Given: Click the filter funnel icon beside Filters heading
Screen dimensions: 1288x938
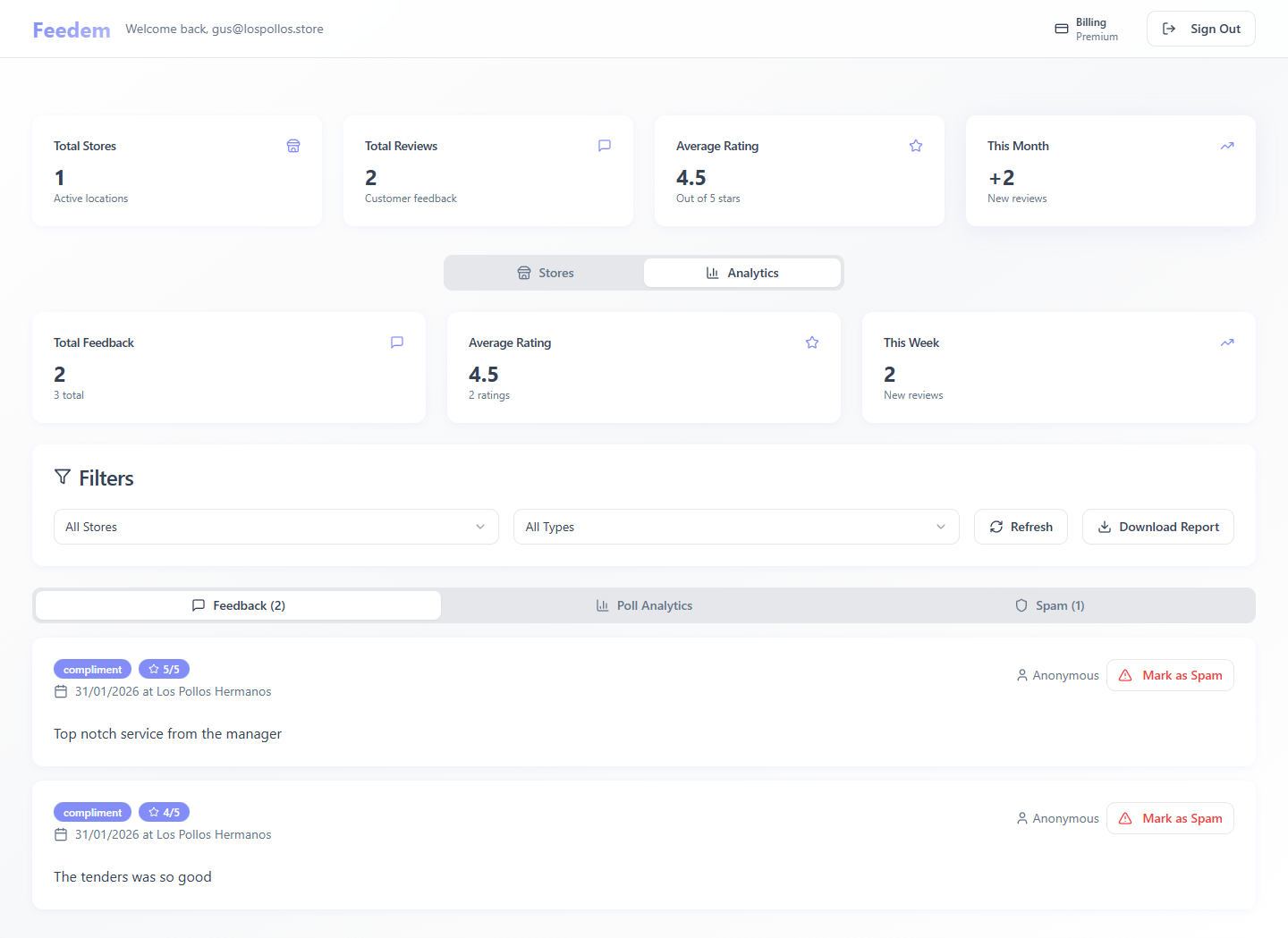Looking at the screenshot, I should tap(63, 477).
